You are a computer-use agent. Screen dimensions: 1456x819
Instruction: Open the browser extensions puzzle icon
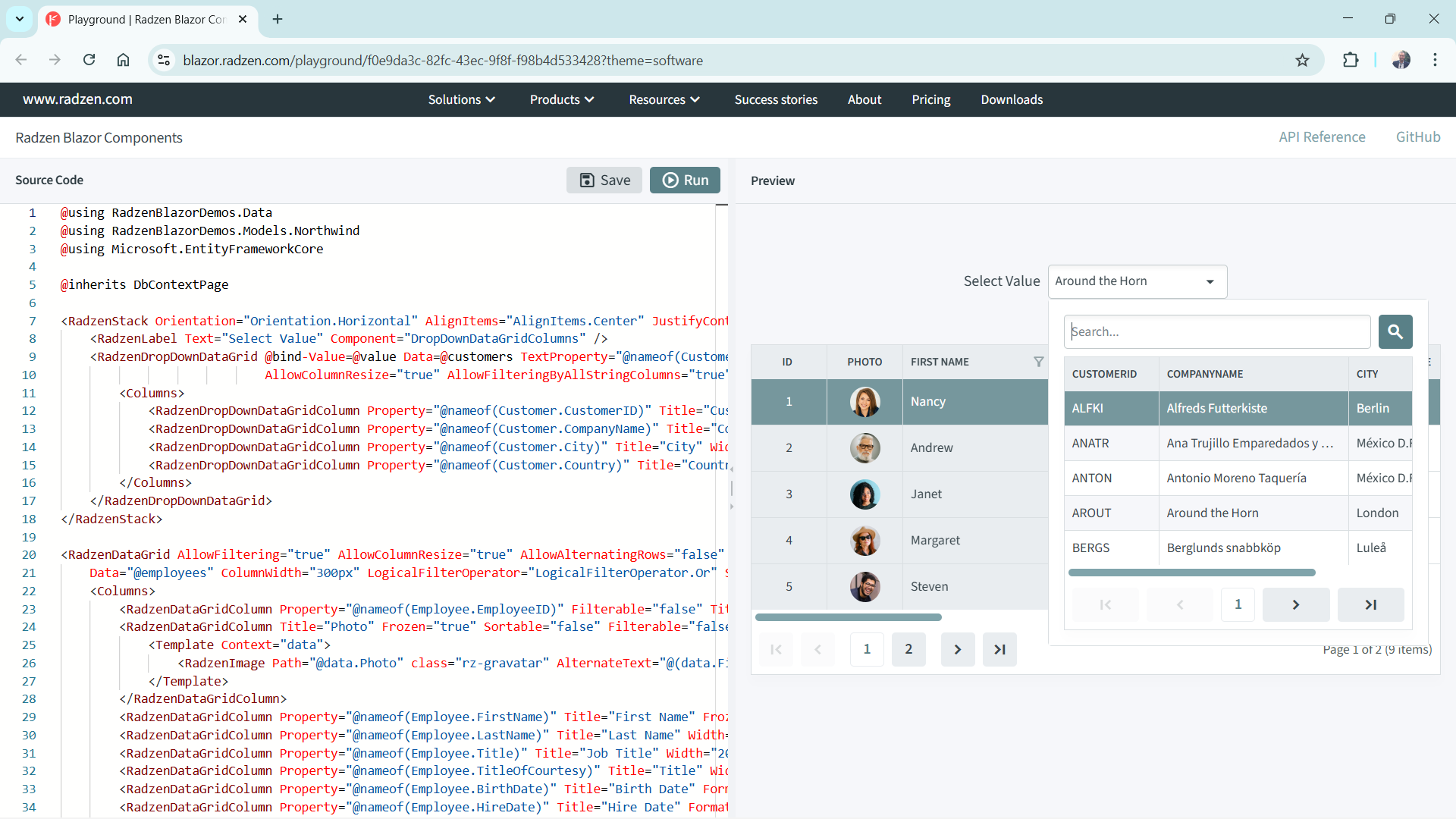[x=1351, y=60]
